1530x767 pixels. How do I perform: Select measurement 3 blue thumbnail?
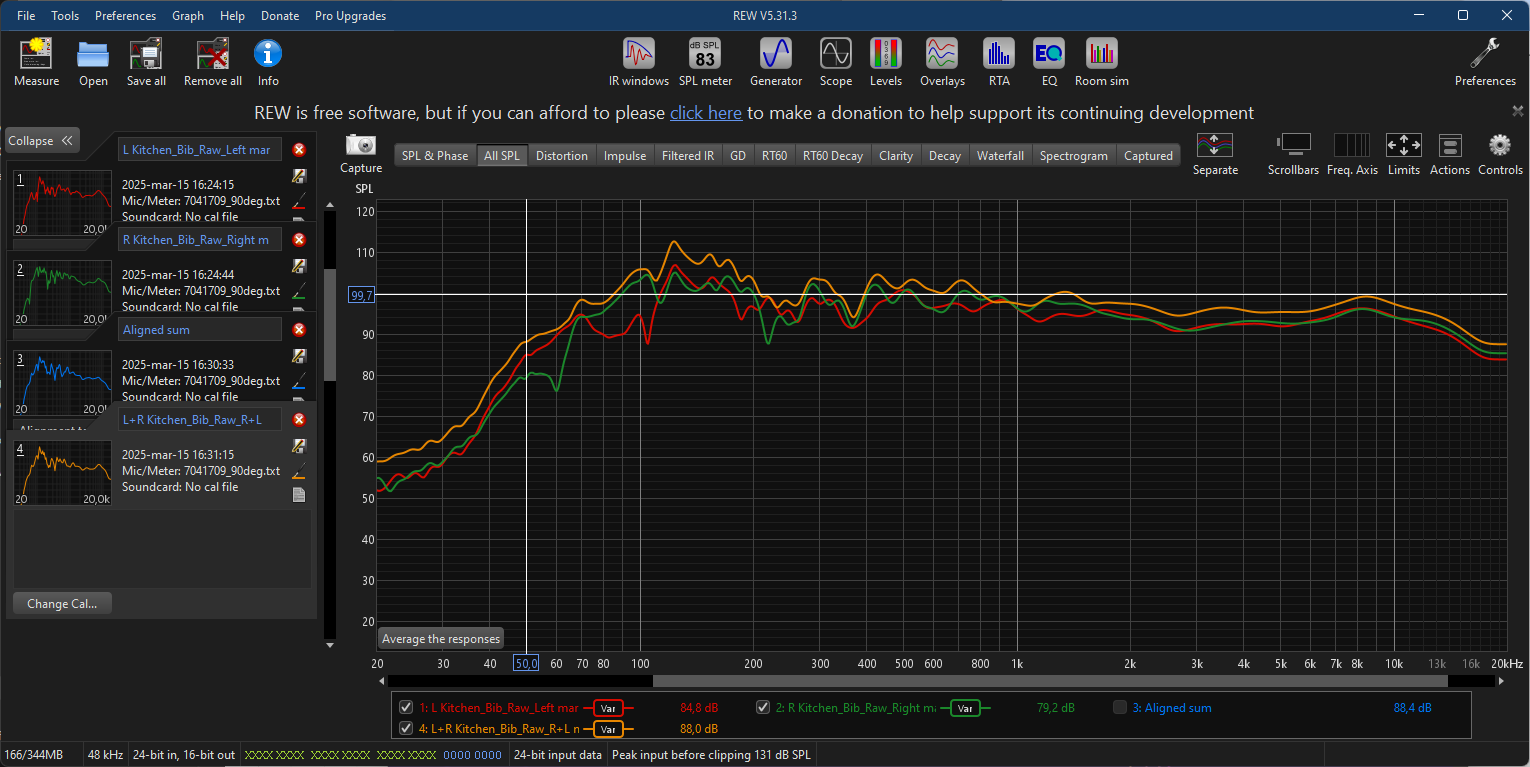[x=62, y=383]
